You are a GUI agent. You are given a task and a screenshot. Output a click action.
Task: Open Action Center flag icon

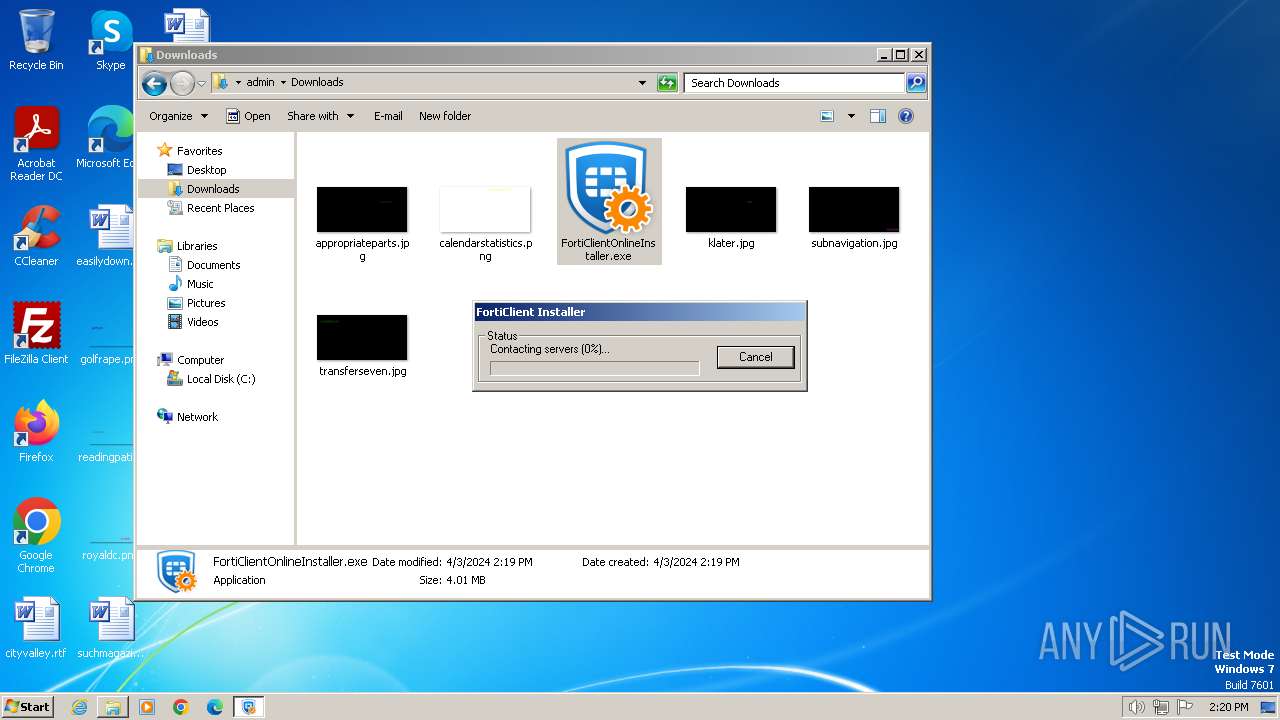[x=1185, y=707]
